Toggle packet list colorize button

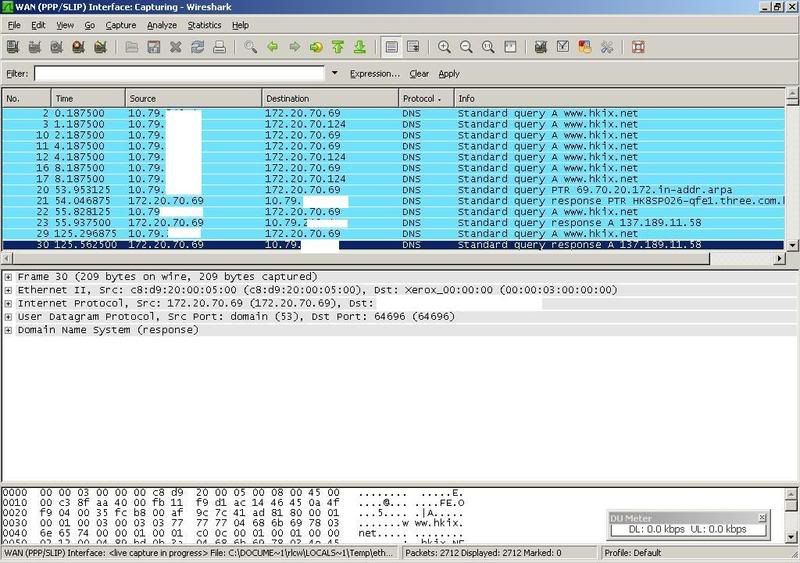pyautogui.click(x=391, y=47)
